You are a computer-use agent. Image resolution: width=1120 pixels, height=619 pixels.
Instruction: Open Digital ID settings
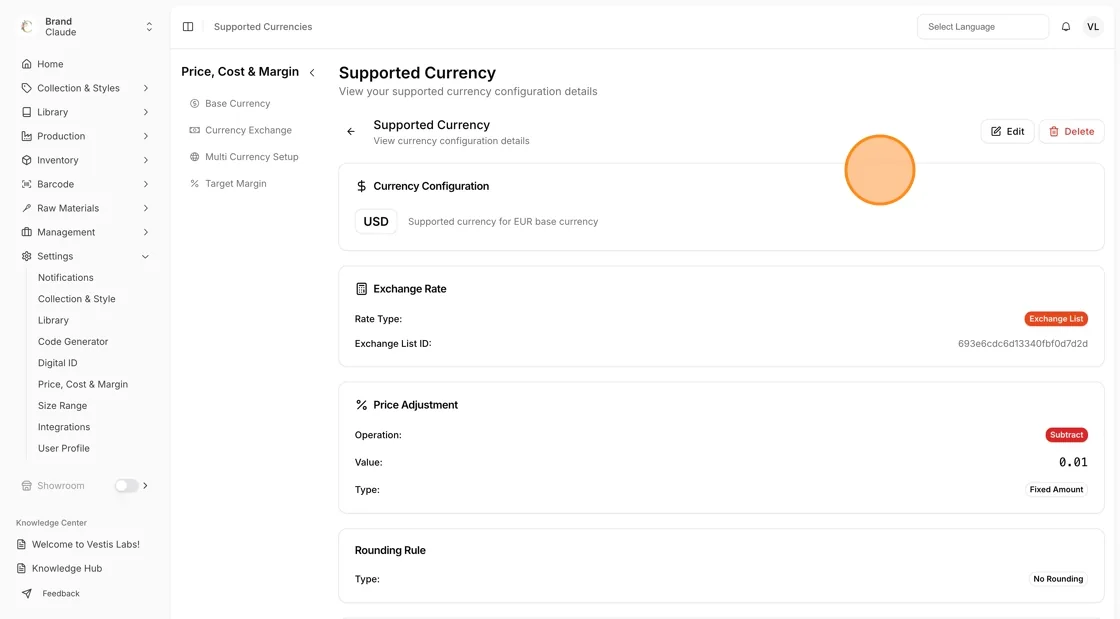(57, 363)
